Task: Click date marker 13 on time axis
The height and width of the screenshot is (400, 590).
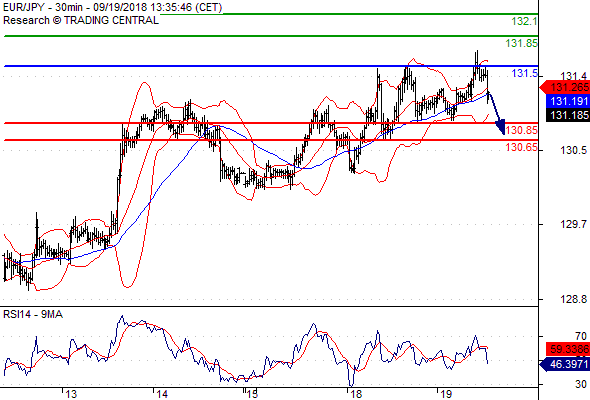Action: tap(71, 394)
